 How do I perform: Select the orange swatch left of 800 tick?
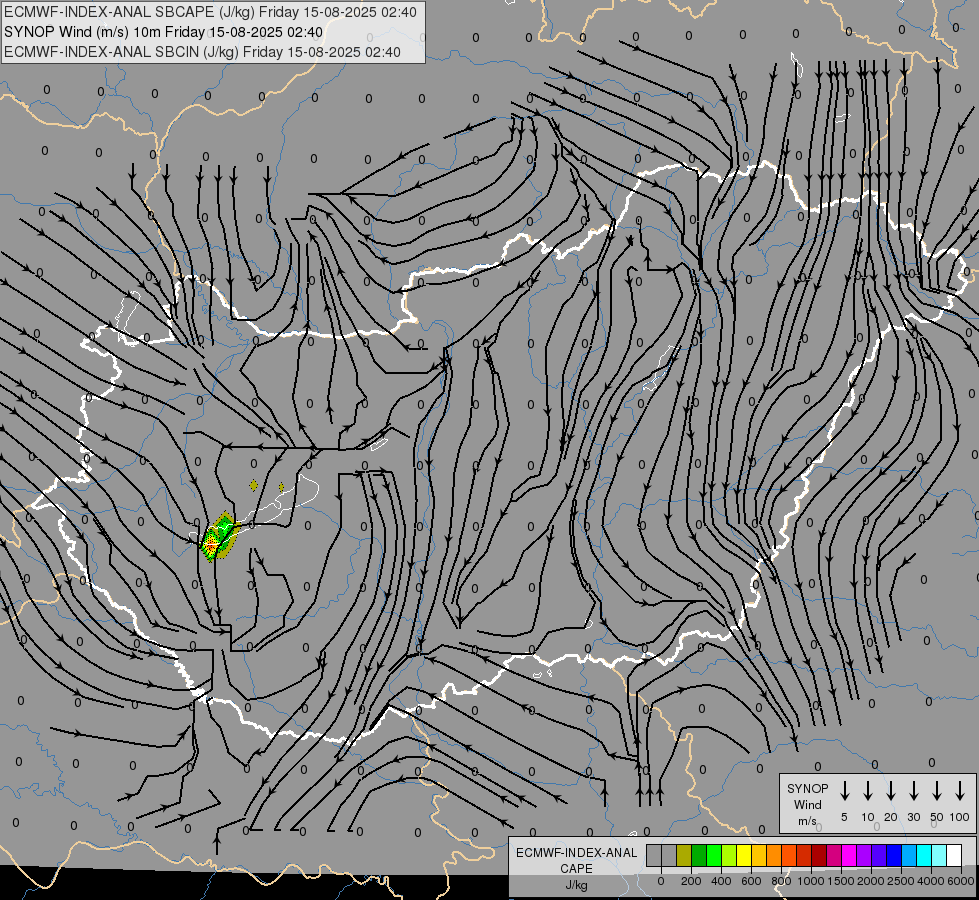(774, 855)
